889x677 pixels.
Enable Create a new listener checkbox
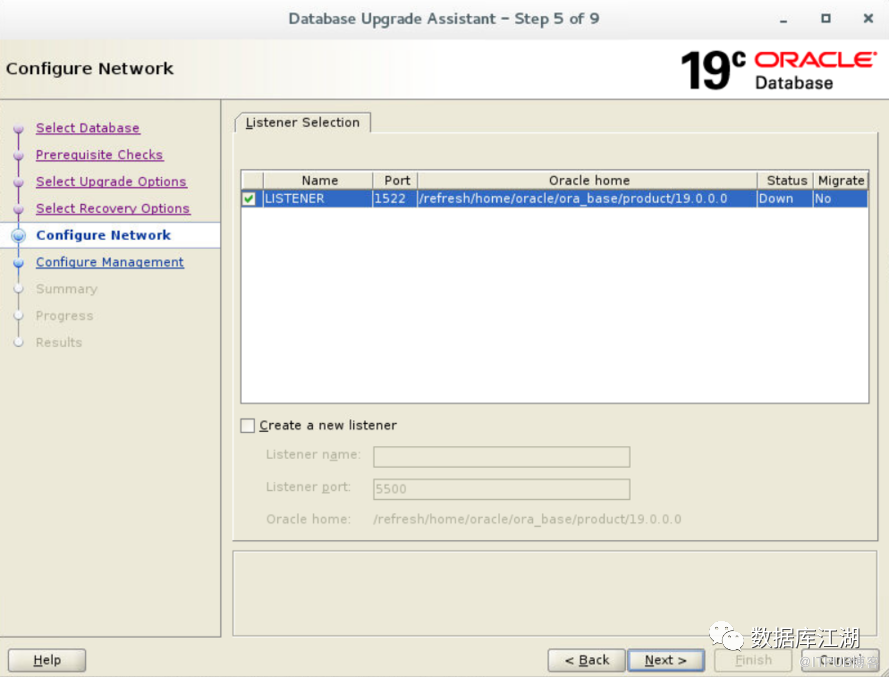click(248, 425)
